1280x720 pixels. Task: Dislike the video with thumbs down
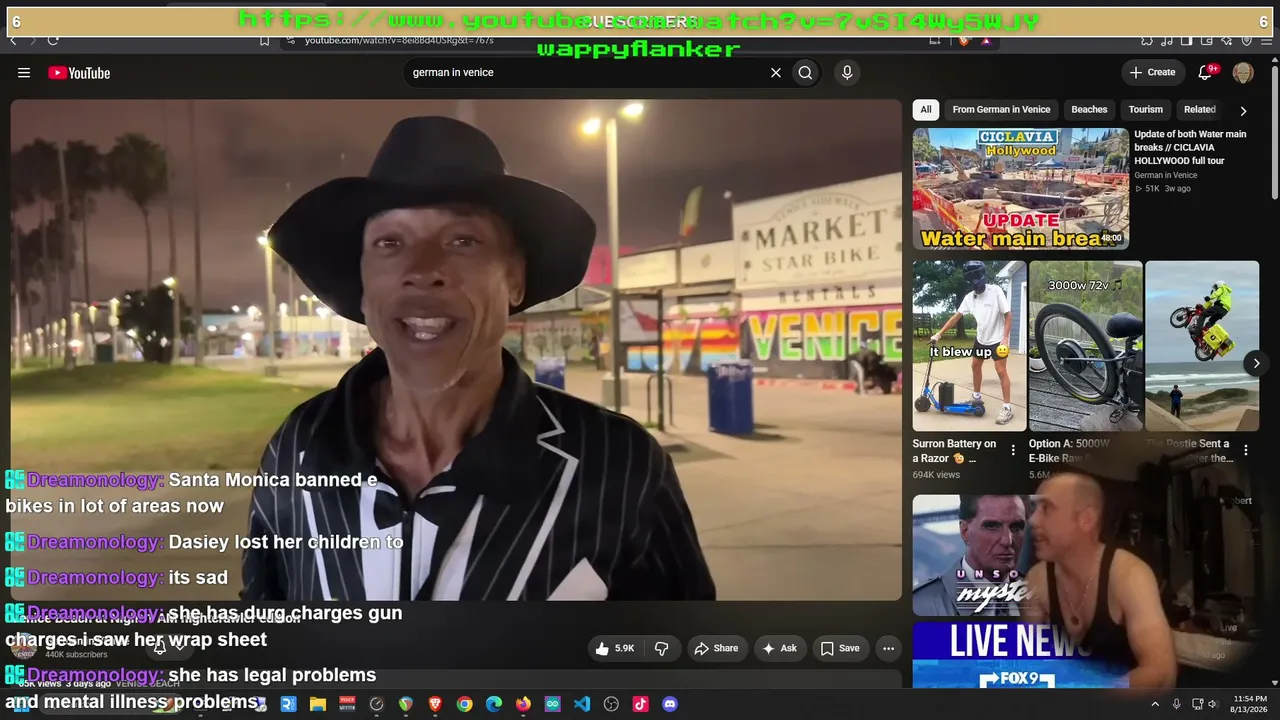click(x=661, y=648)
